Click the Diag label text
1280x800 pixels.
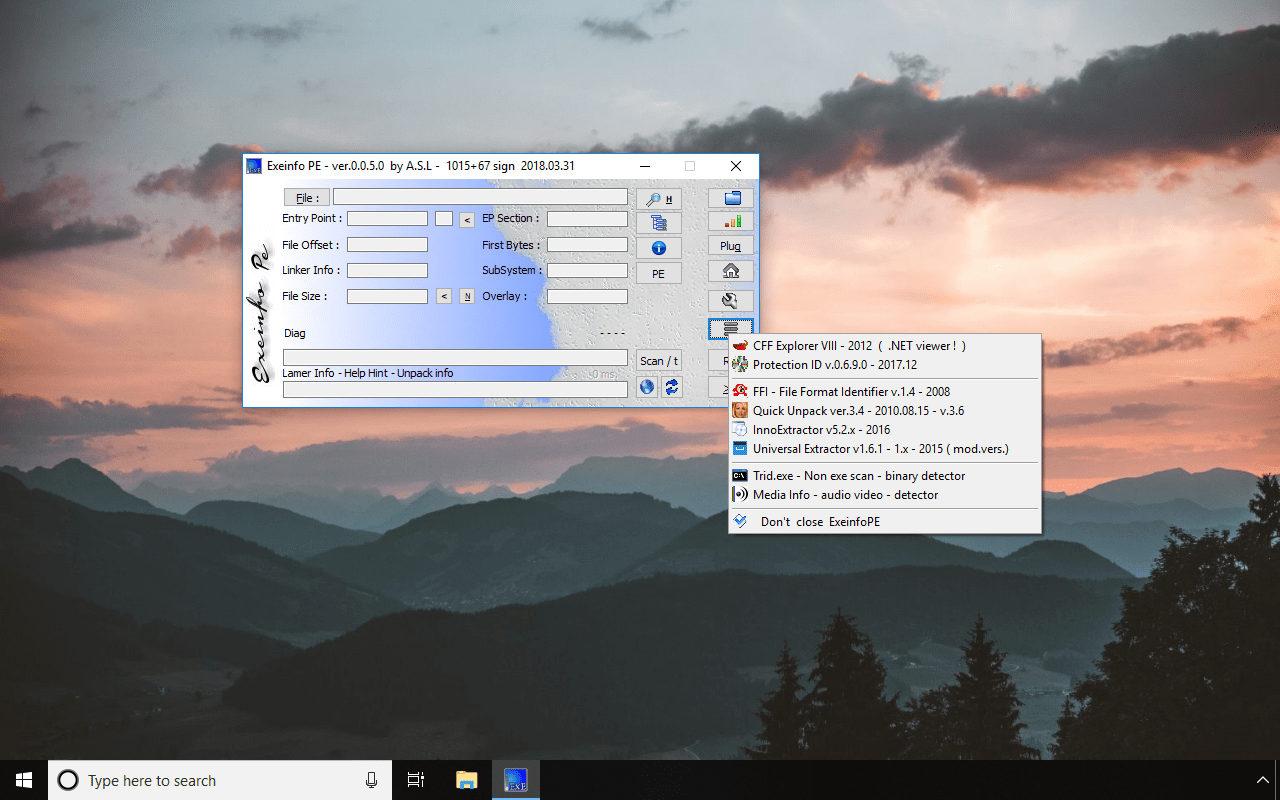coord(295,333)
